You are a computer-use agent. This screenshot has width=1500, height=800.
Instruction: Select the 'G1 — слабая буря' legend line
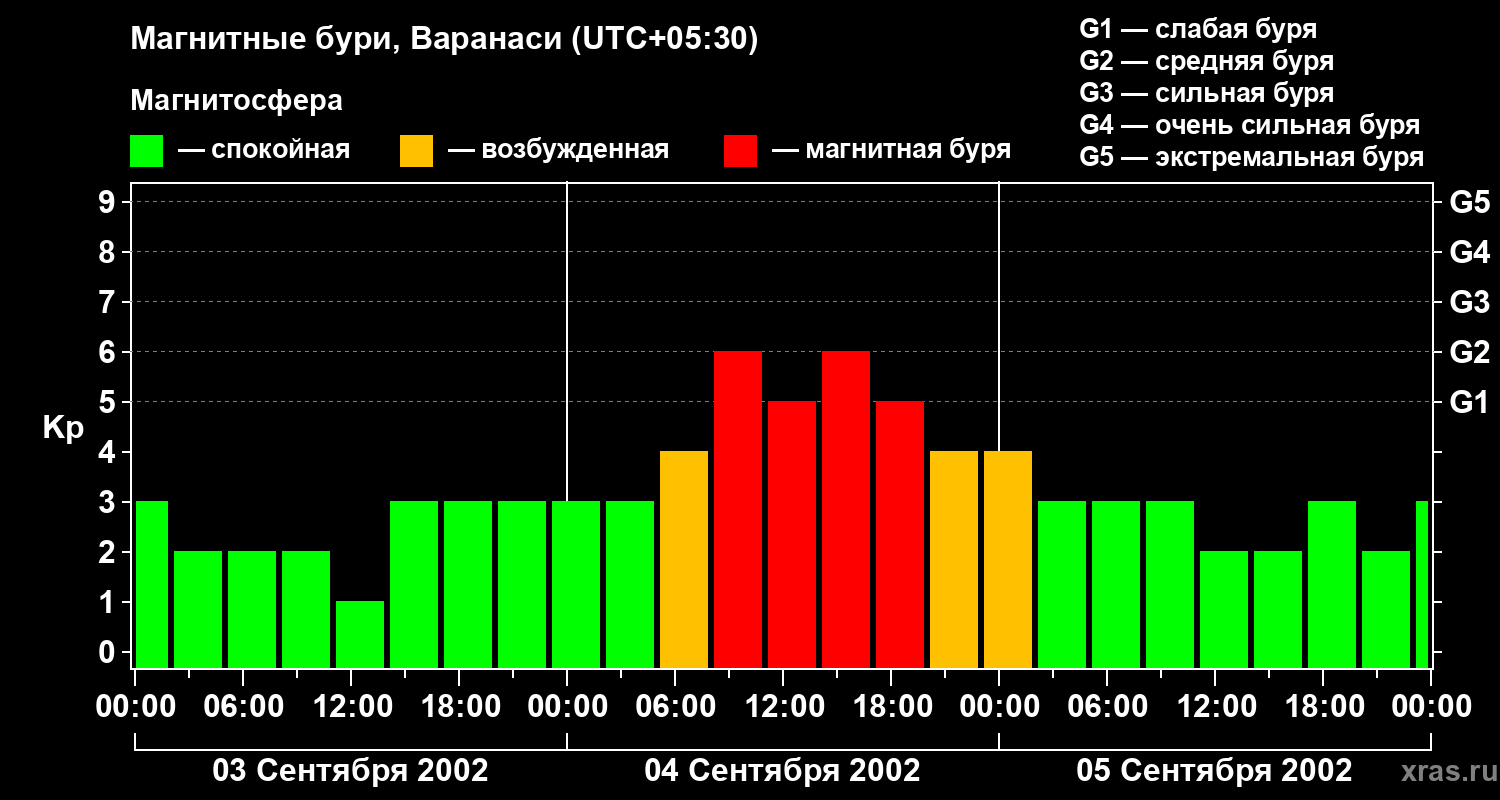1198,29
